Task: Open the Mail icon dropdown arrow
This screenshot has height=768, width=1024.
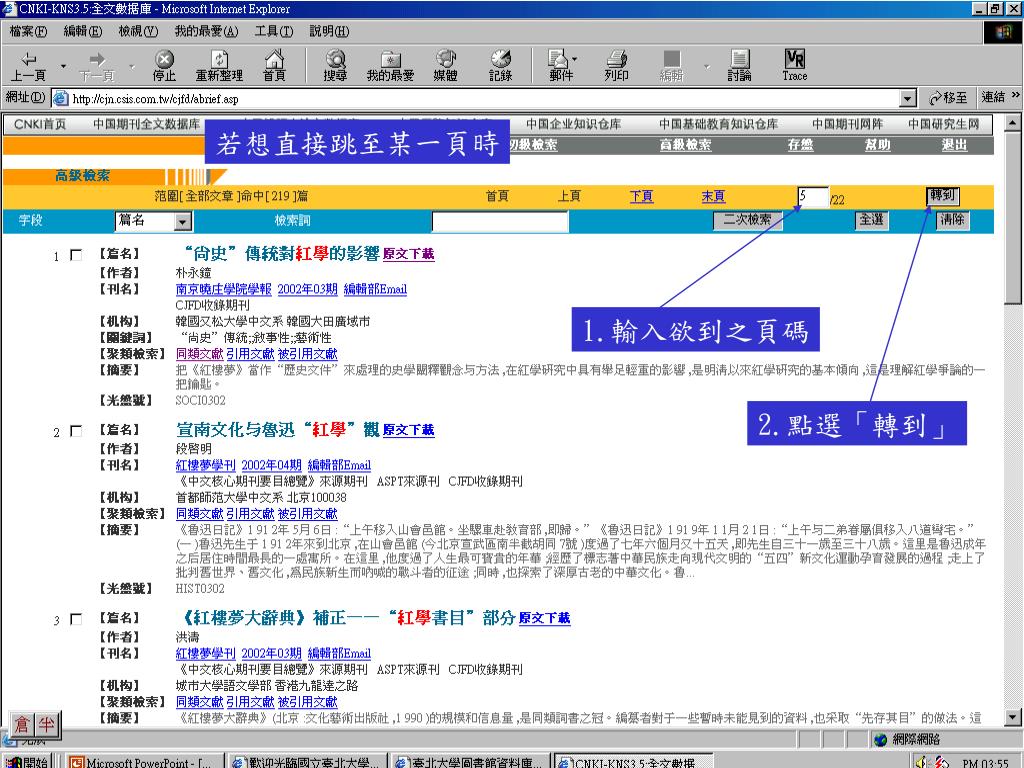Action: point(575,59)
